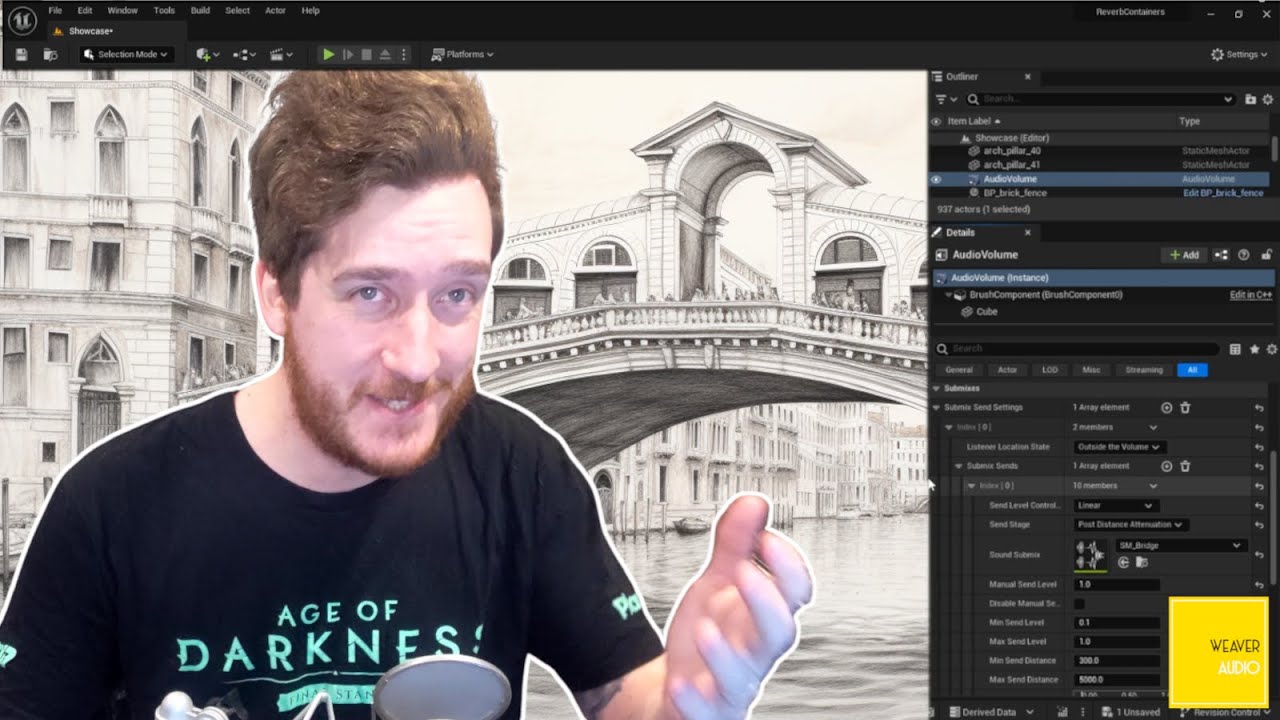1280x720 pixels.
Task: Save the current level with disk icon
Action: click(x=21, y=54)
